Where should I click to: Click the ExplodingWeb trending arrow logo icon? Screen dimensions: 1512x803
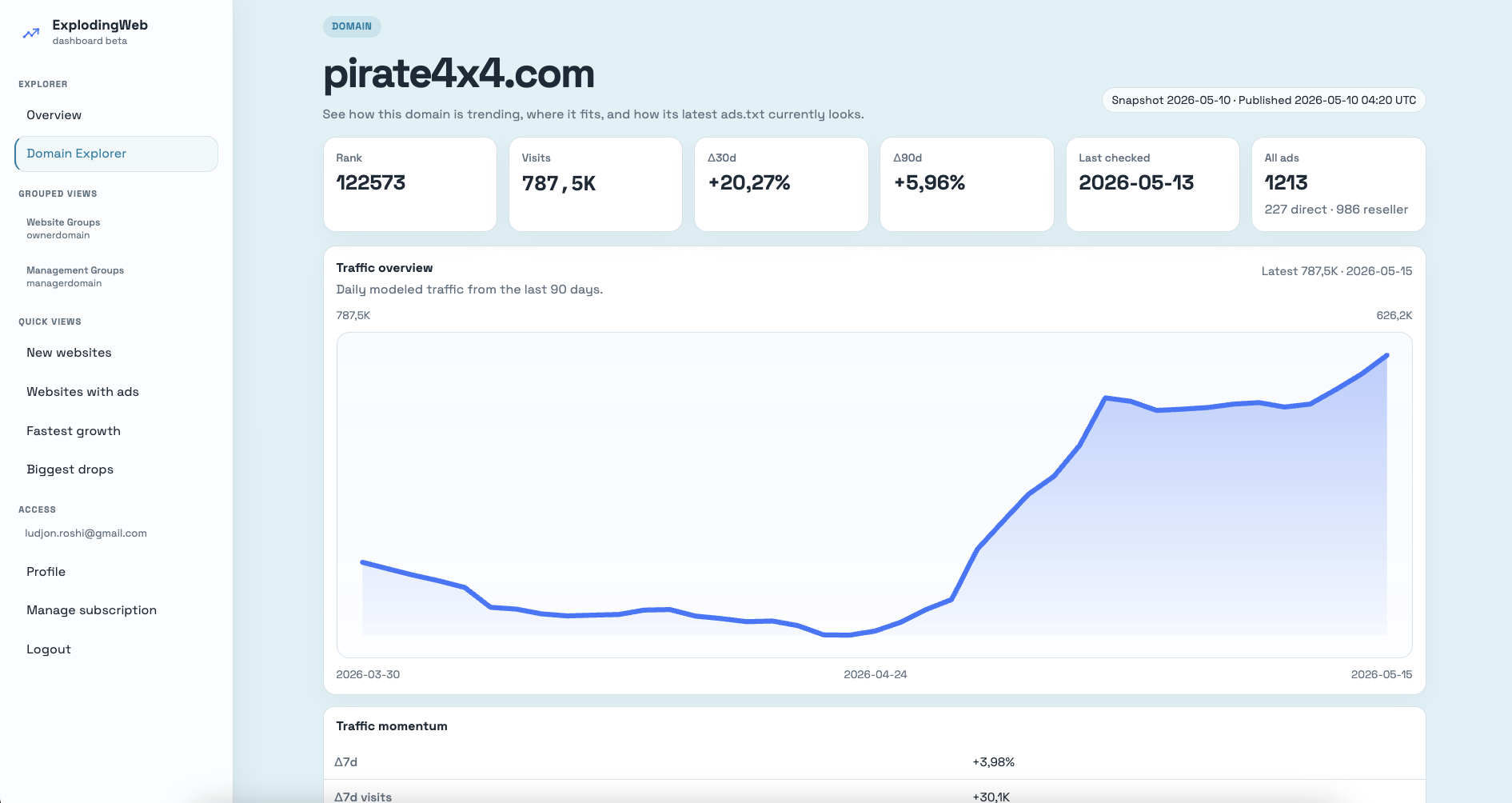pos(31,33)
